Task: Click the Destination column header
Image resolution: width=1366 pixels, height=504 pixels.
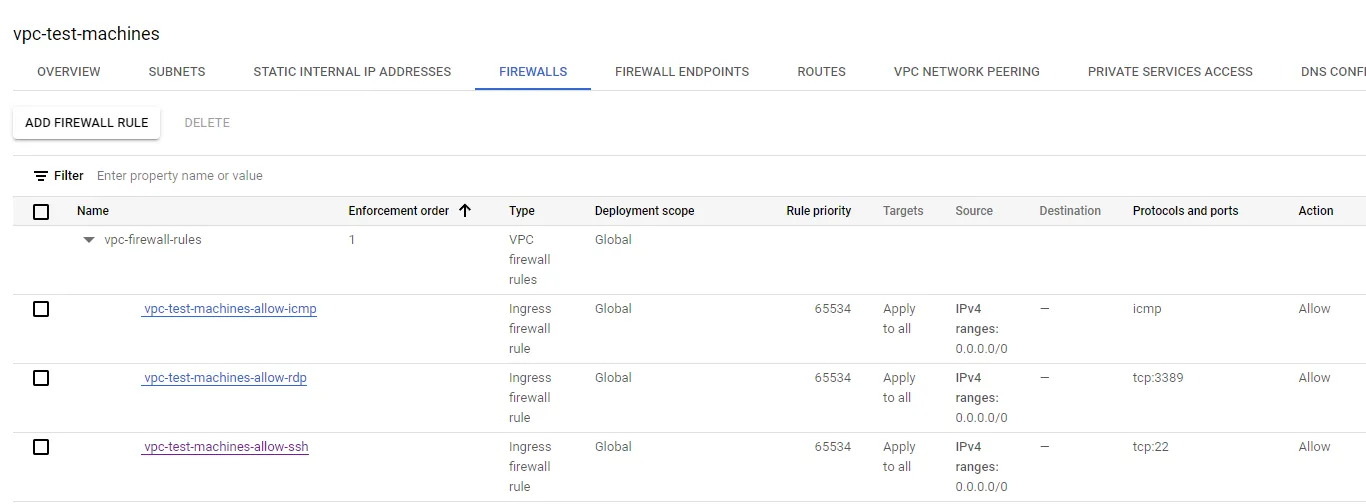Action: coord(1070,211)
